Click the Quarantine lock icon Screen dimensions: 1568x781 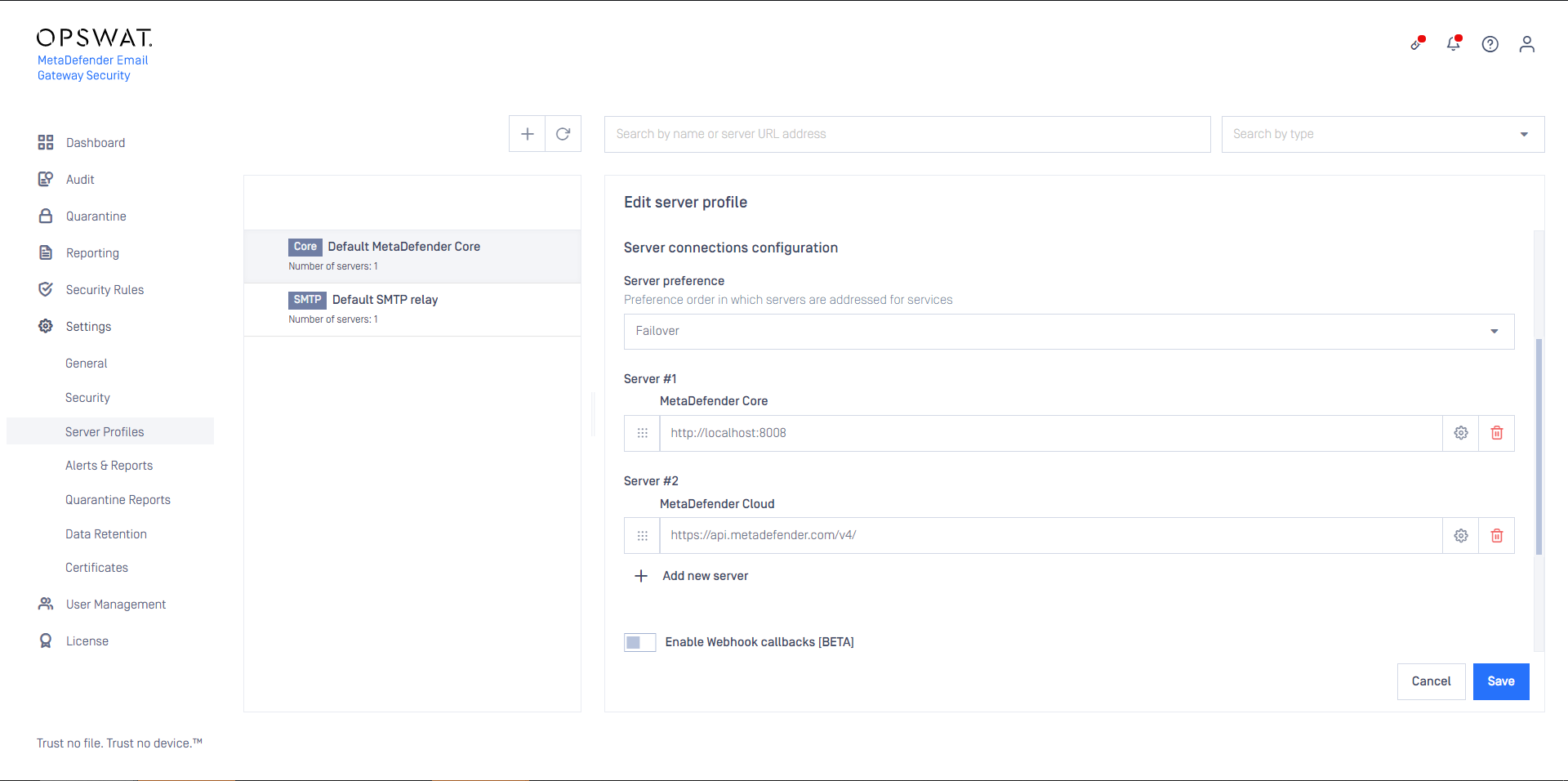click(x=46, y=216)
